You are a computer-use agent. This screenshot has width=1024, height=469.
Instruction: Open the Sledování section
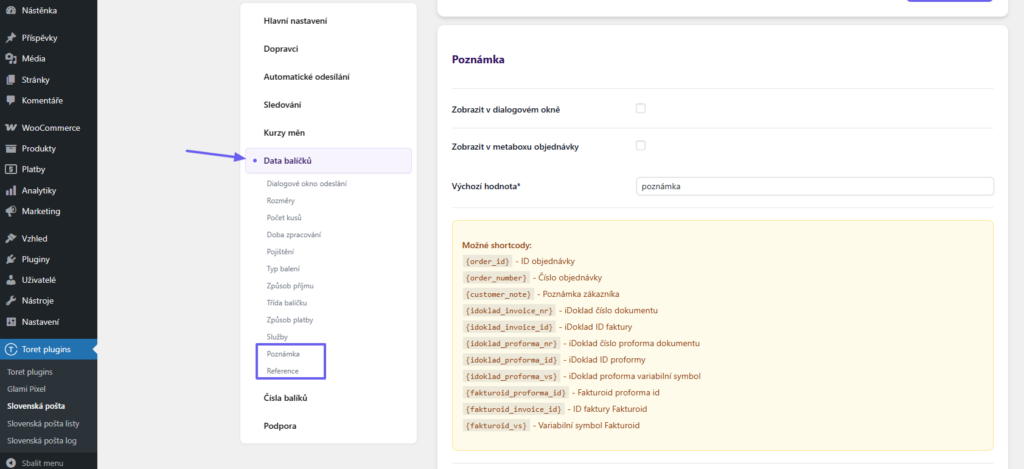[282, 105]
